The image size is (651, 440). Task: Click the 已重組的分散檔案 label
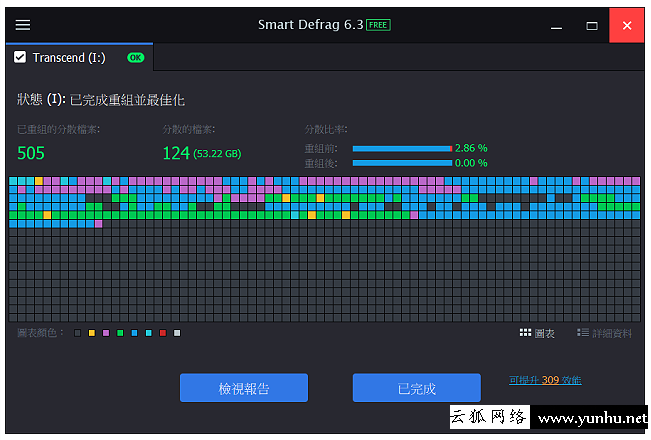coord(59,130)
